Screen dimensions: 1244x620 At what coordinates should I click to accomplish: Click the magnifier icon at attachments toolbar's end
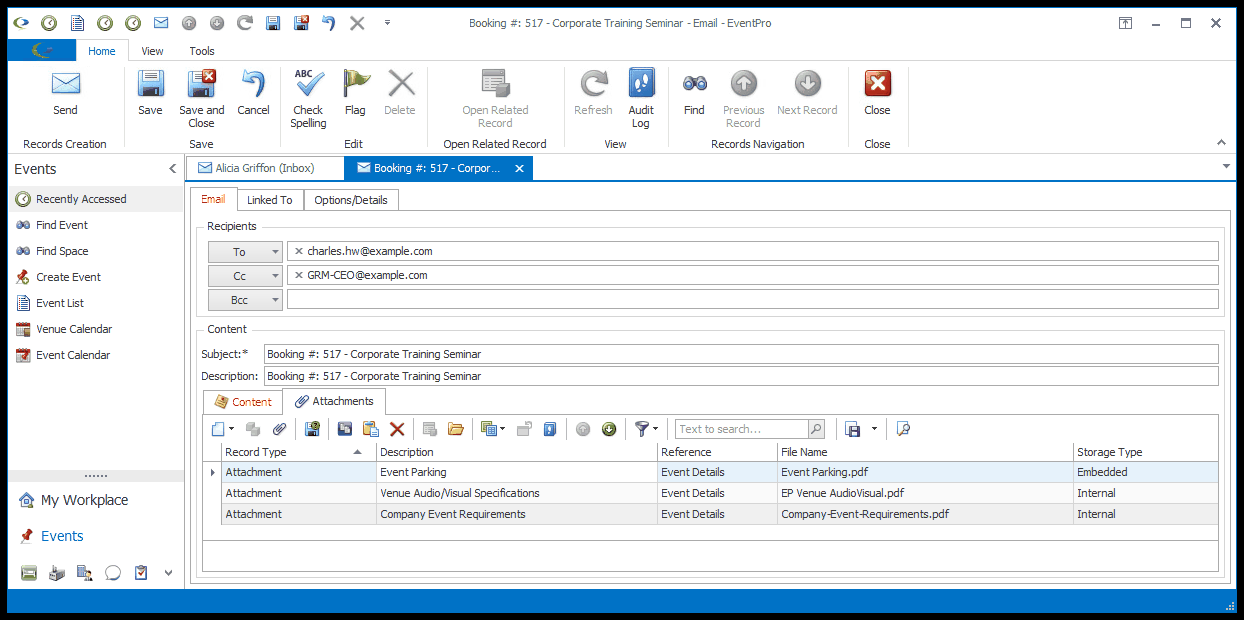coord(903,429)
